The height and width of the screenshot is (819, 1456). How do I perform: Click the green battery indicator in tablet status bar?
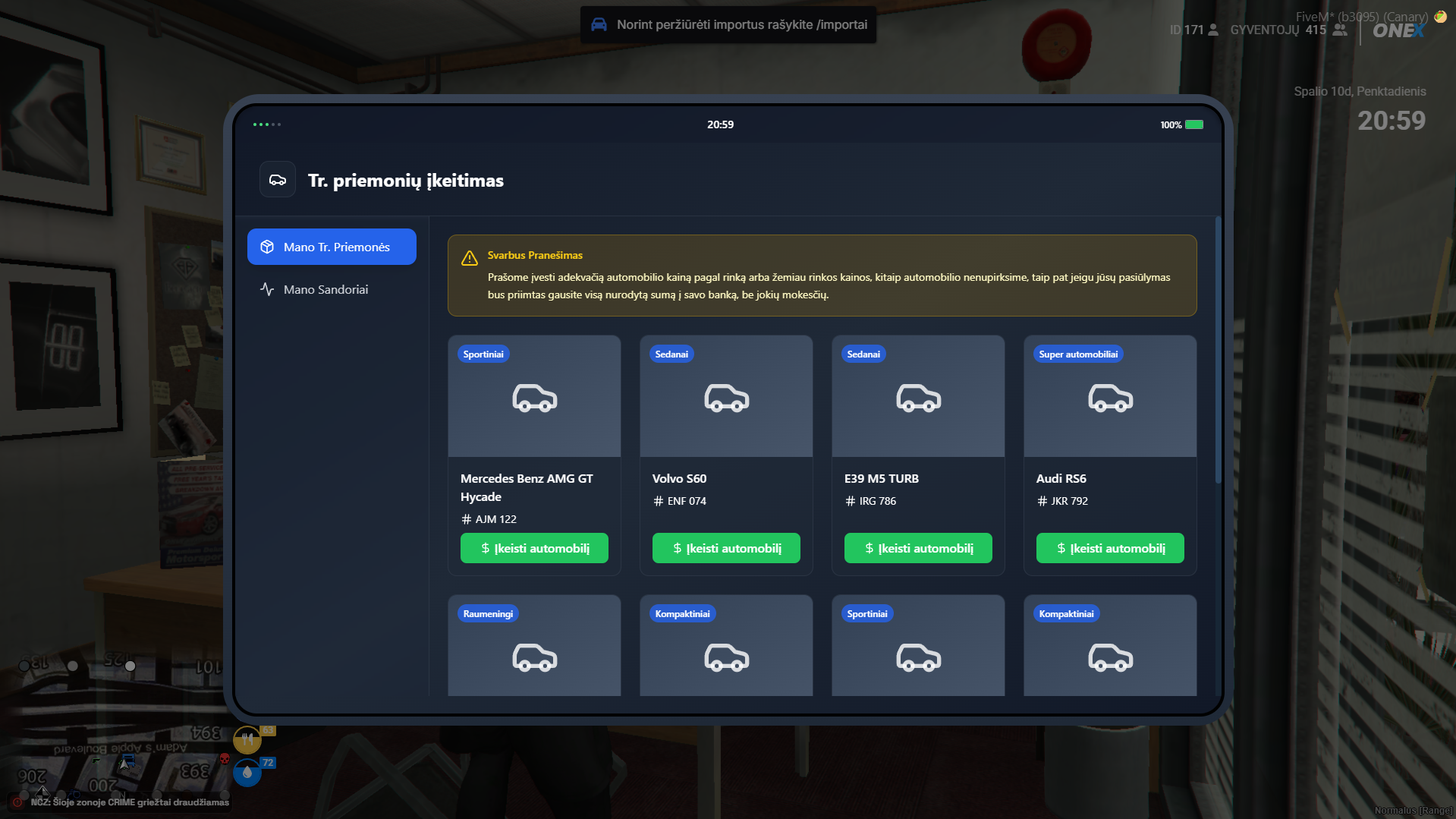click(1194, 124)
